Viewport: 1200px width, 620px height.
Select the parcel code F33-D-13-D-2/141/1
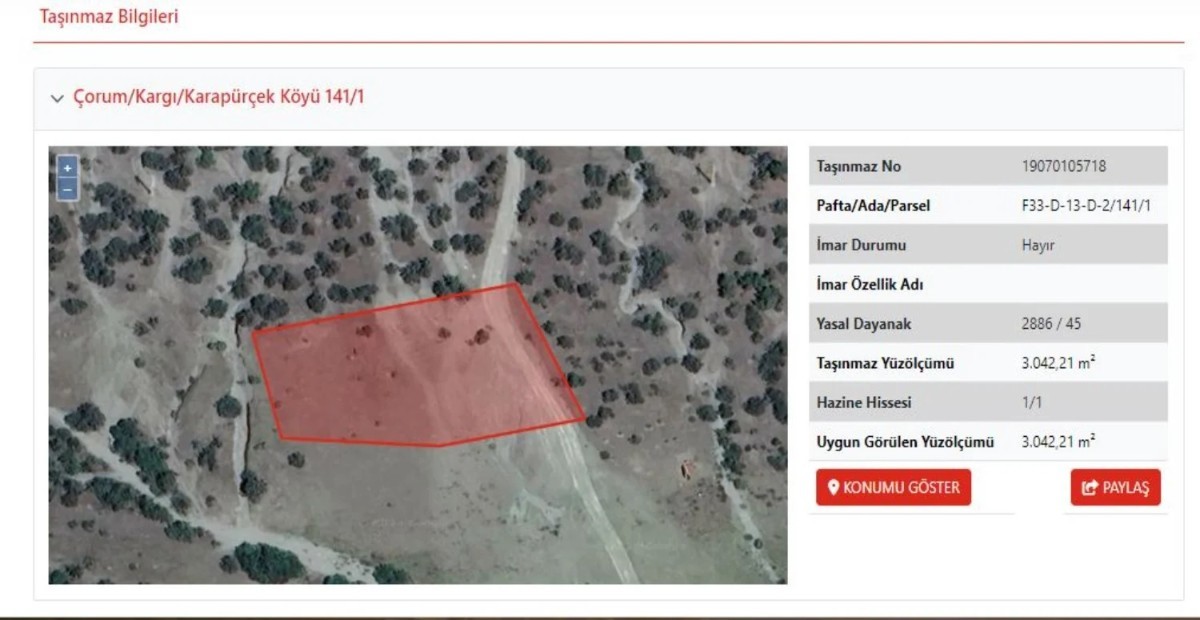1087,206
